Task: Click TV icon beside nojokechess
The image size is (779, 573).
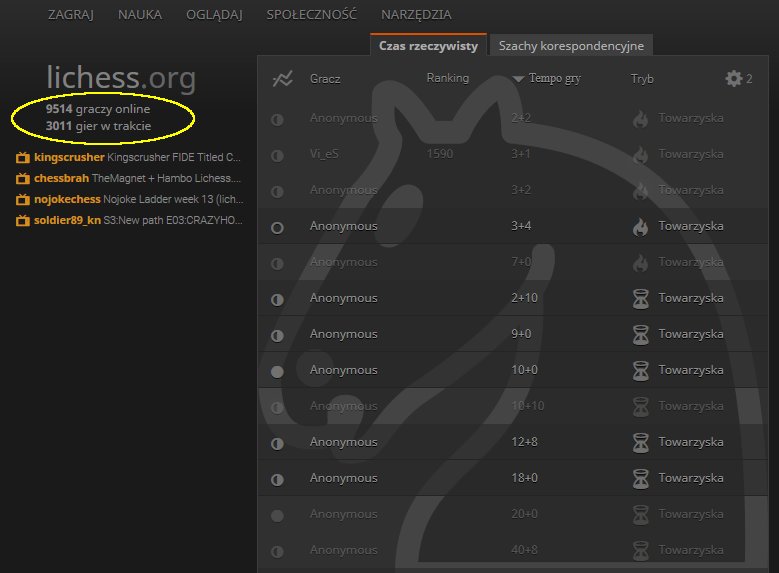Action: [x=22, y=199]
